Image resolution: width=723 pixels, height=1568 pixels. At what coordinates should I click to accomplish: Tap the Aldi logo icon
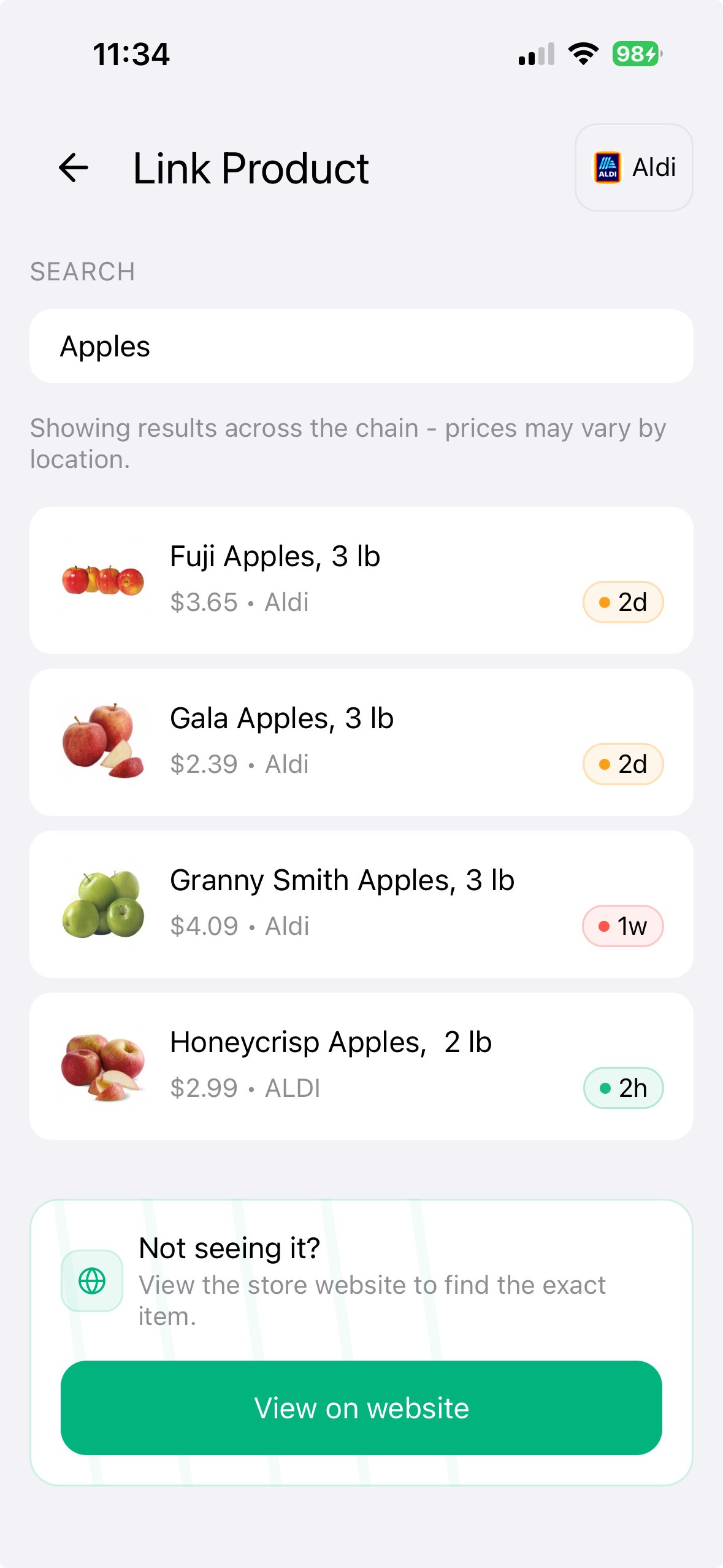click(607, 167)
